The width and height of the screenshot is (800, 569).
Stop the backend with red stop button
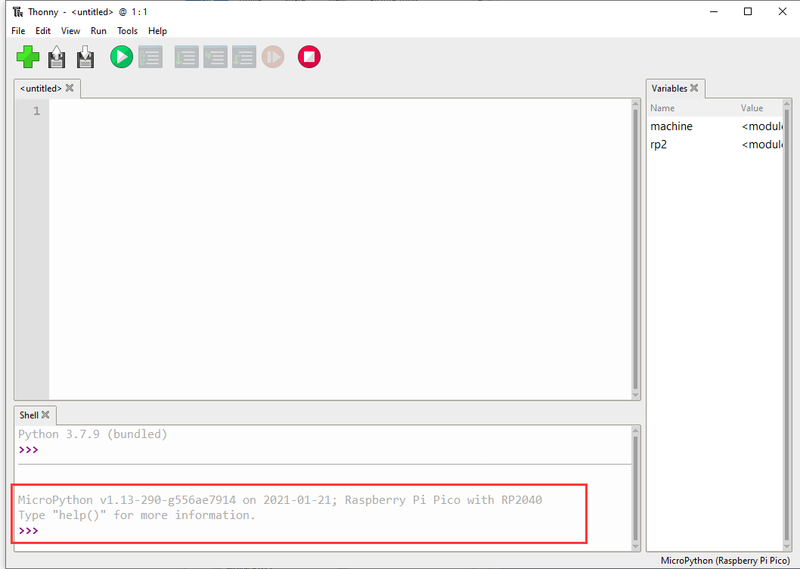point(309,57)
